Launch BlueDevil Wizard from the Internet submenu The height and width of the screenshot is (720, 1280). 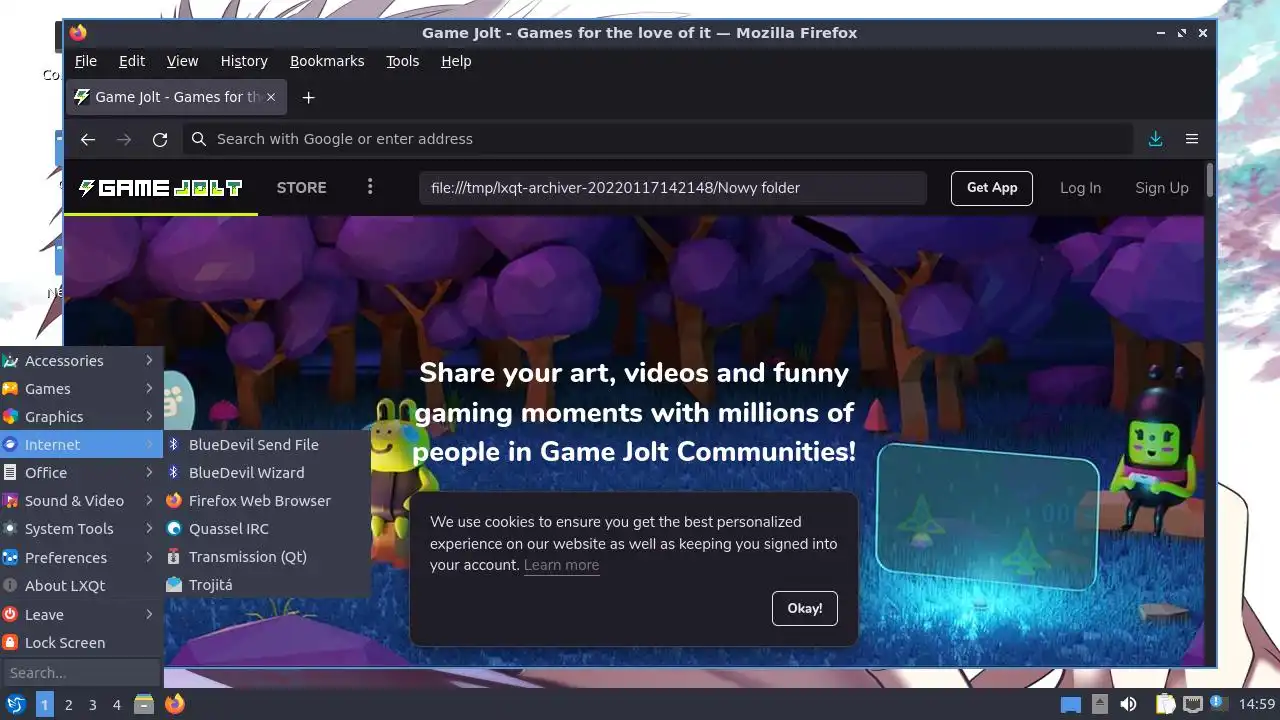267,473
